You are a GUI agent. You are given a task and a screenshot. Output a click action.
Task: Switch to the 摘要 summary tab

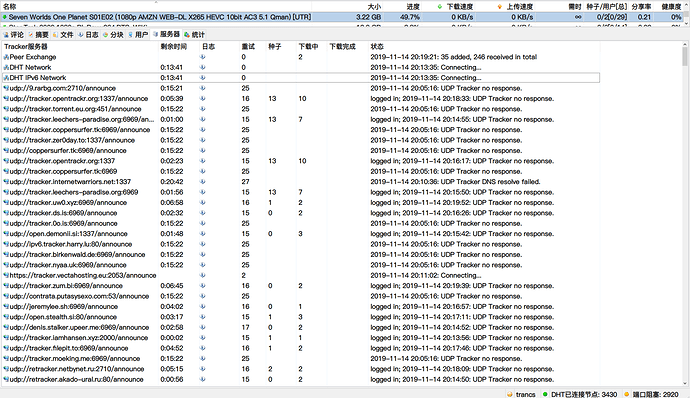(x=38, y=35)
